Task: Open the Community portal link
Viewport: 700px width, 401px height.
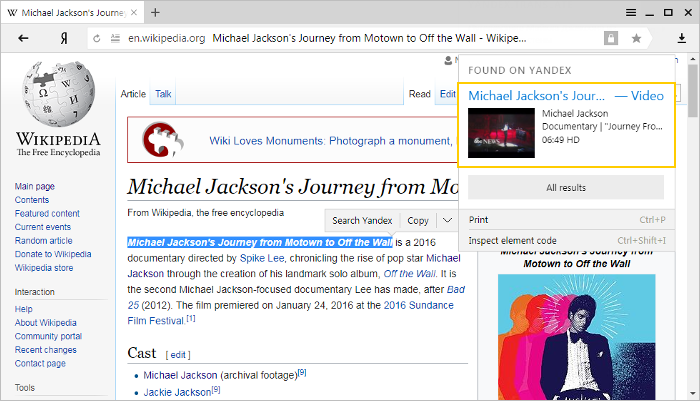Action: coord(48,336)
